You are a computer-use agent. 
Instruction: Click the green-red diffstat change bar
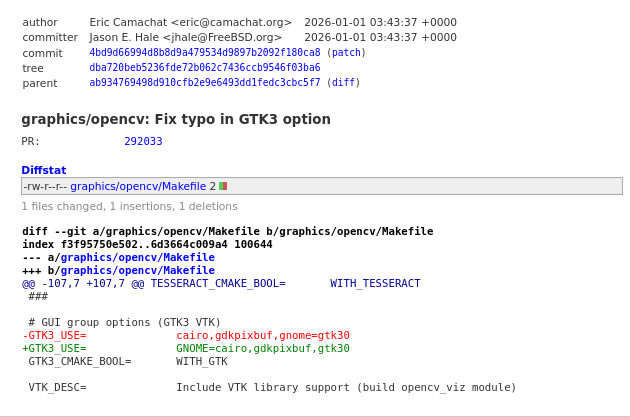223,186
